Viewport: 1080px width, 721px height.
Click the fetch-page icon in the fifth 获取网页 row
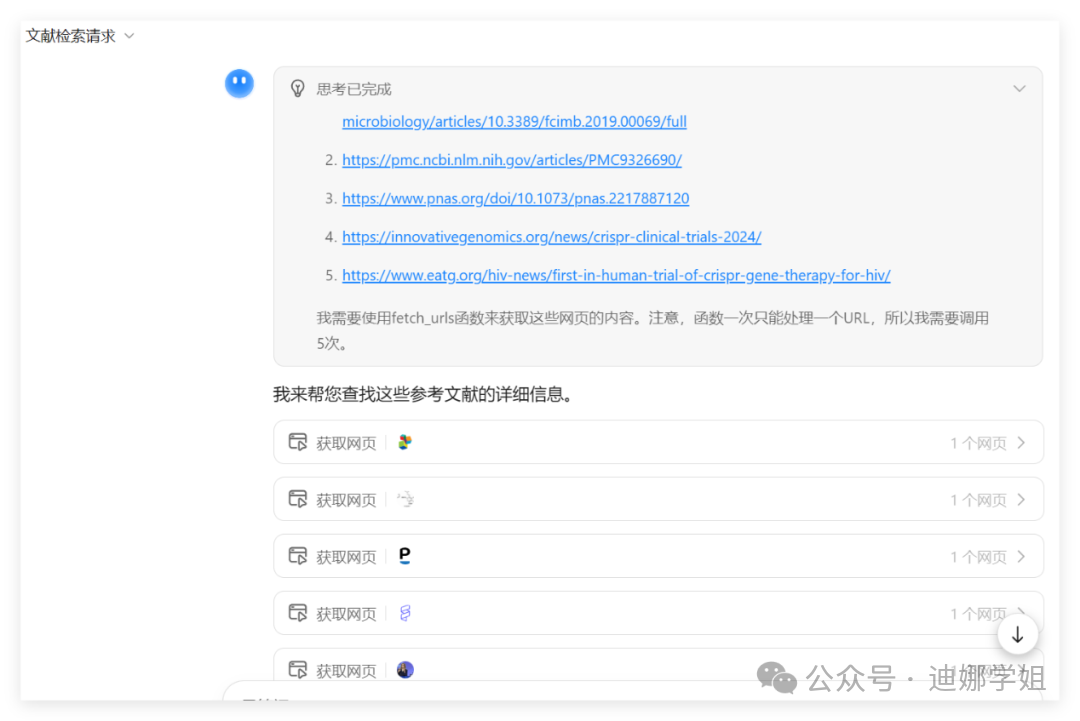coord(298,669)
